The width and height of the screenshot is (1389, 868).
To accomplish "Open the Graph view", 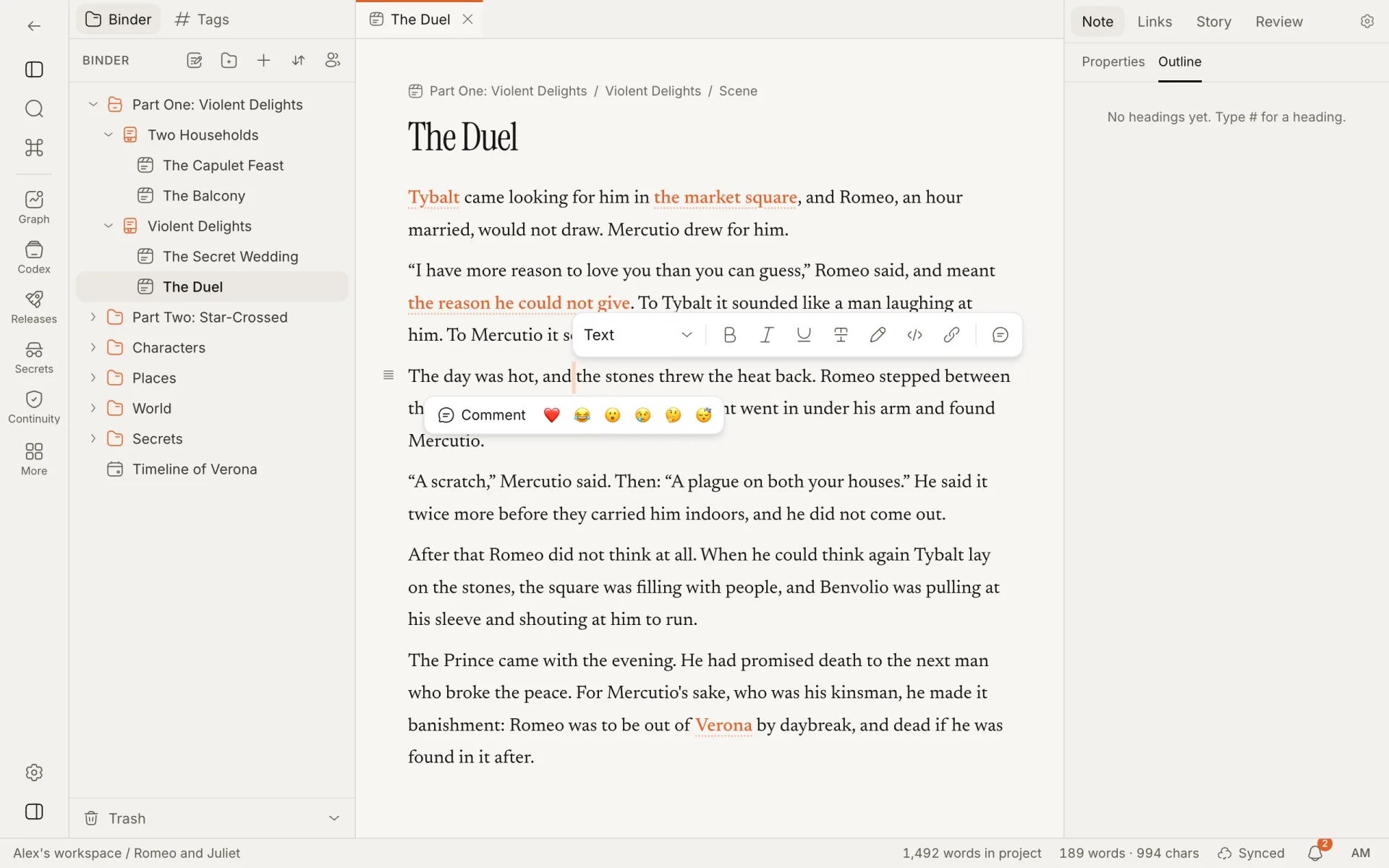I will pyautogui.click(x=34, y=208).
